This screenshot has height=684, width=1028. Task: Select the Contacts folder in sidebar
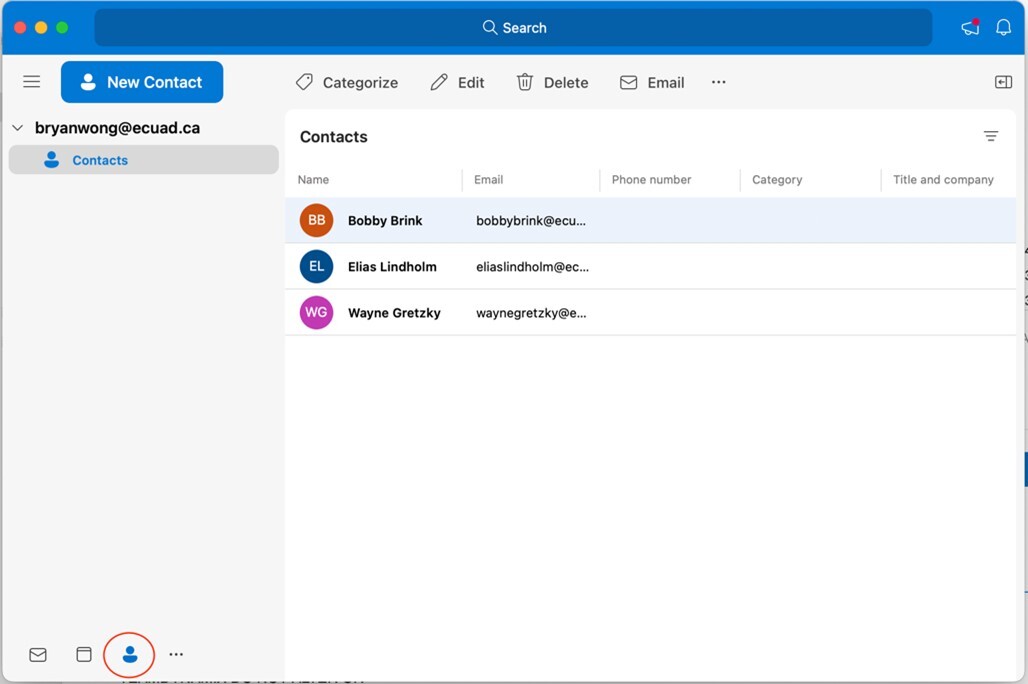pos(144,160)
